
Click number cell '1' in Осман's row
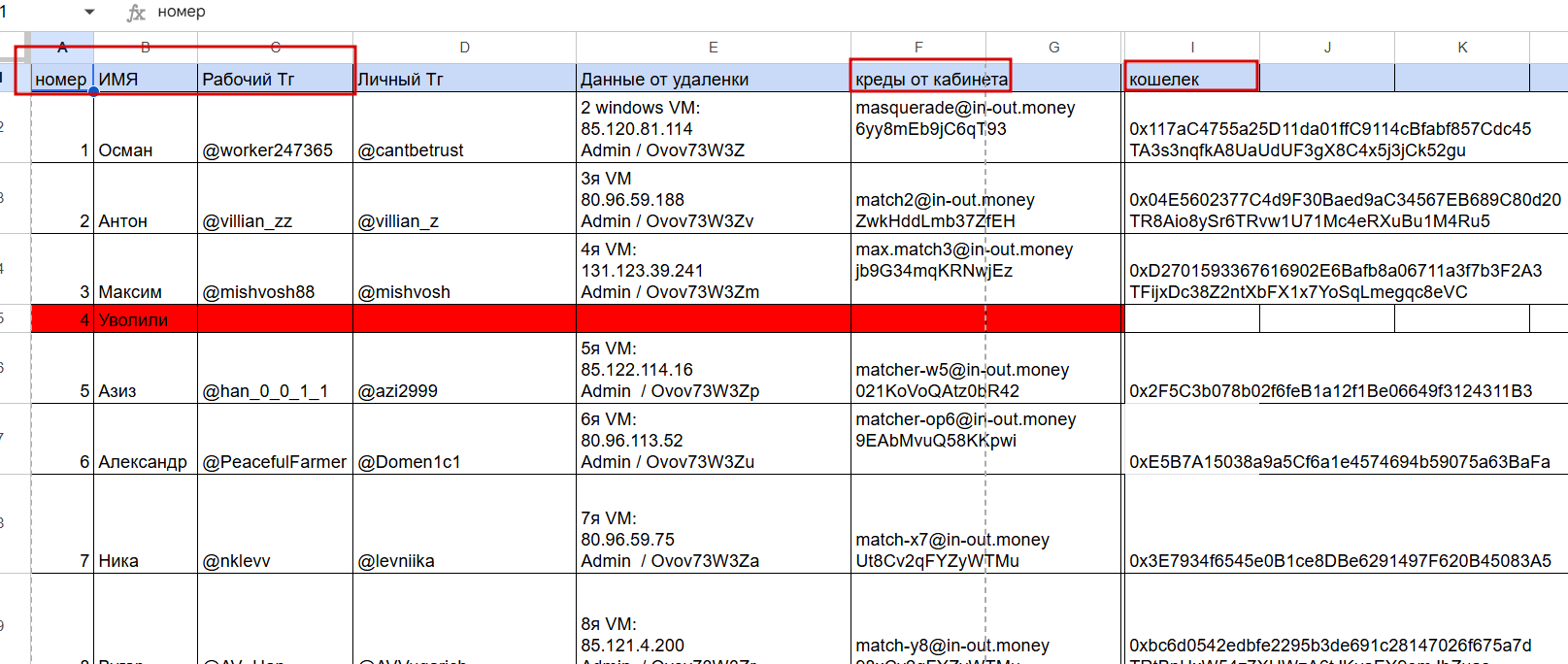(62, 127)
